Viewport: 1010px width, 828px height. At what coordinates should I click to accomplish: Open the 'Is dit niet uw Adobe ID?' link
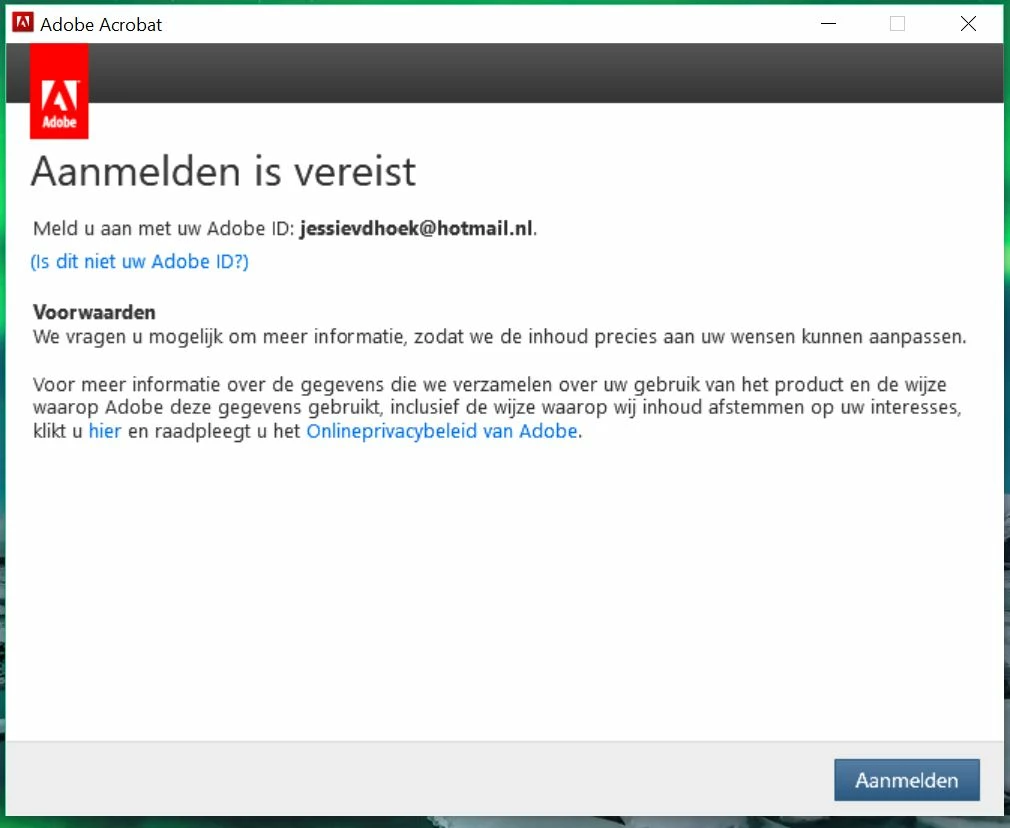click(x=140, y=262)
